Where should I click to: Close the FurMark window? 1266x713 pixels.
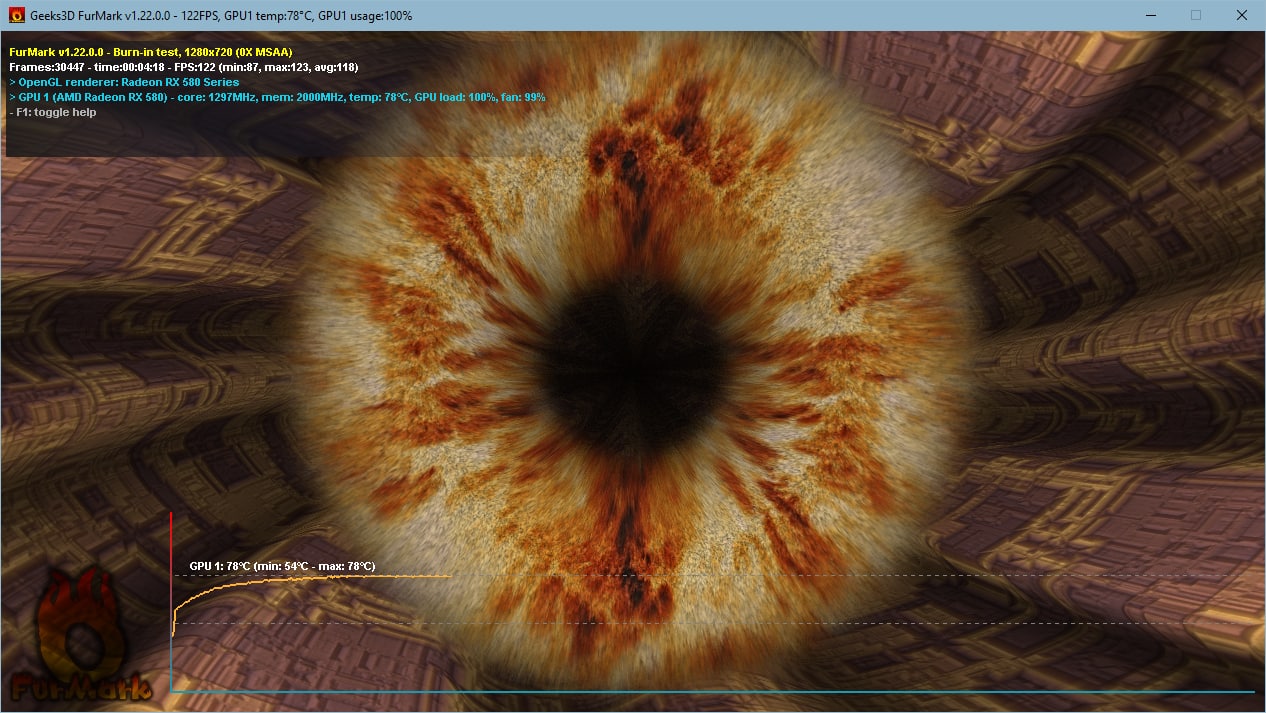[x=1242, y=15]
